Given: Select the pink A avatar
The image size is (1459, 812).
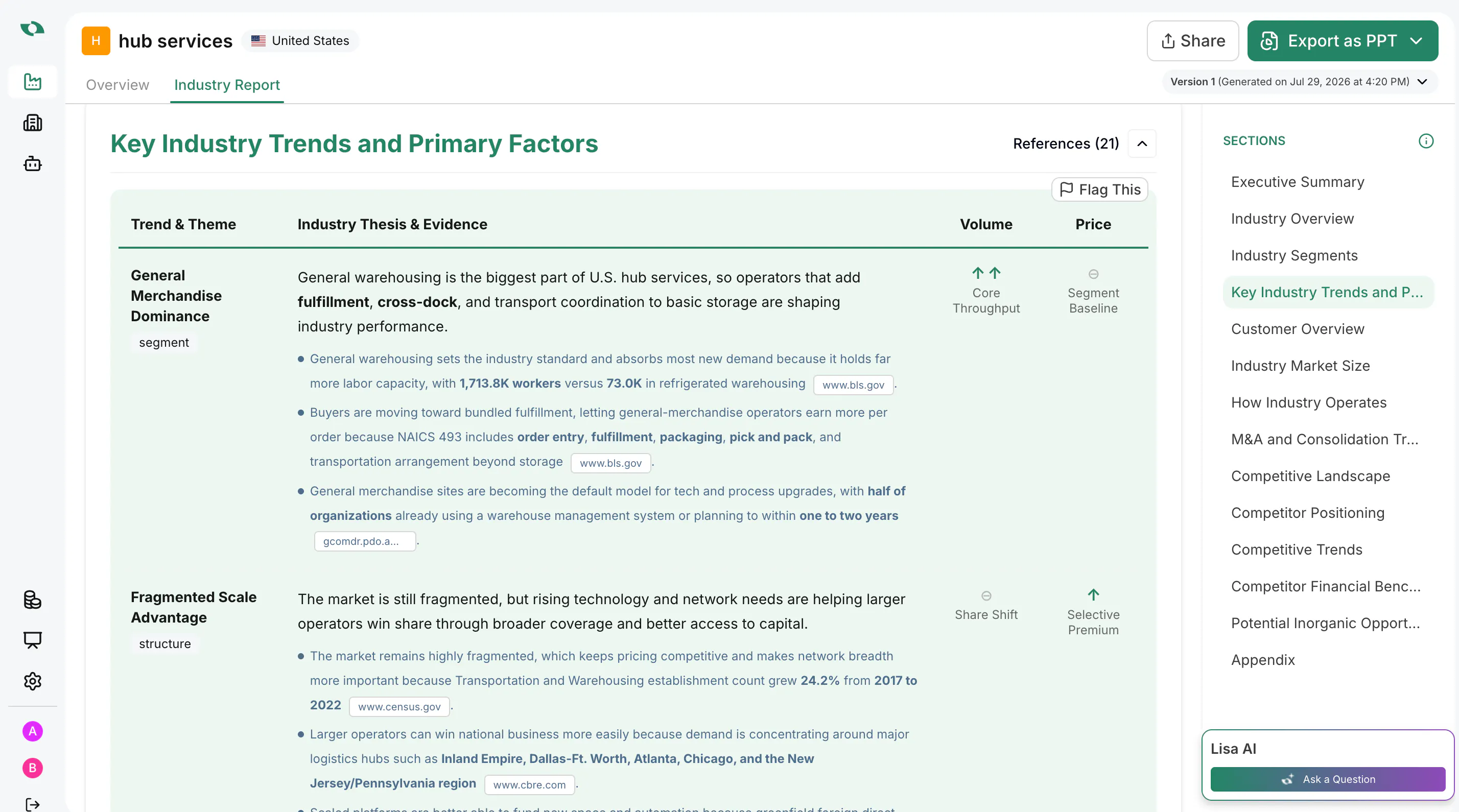Looking at the screenshot, I should point(32,731).
